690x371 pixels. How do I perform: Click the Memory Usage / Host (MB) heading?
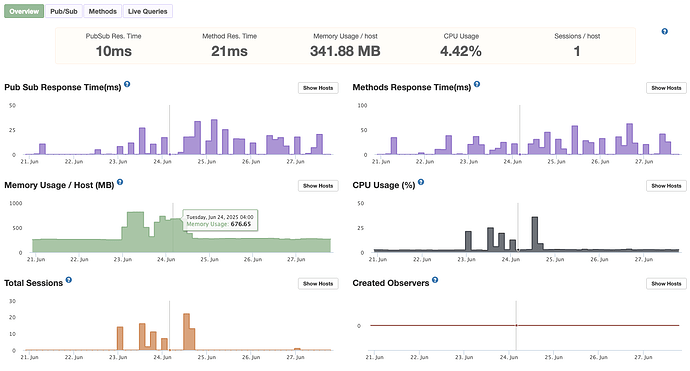pos(59,185)
